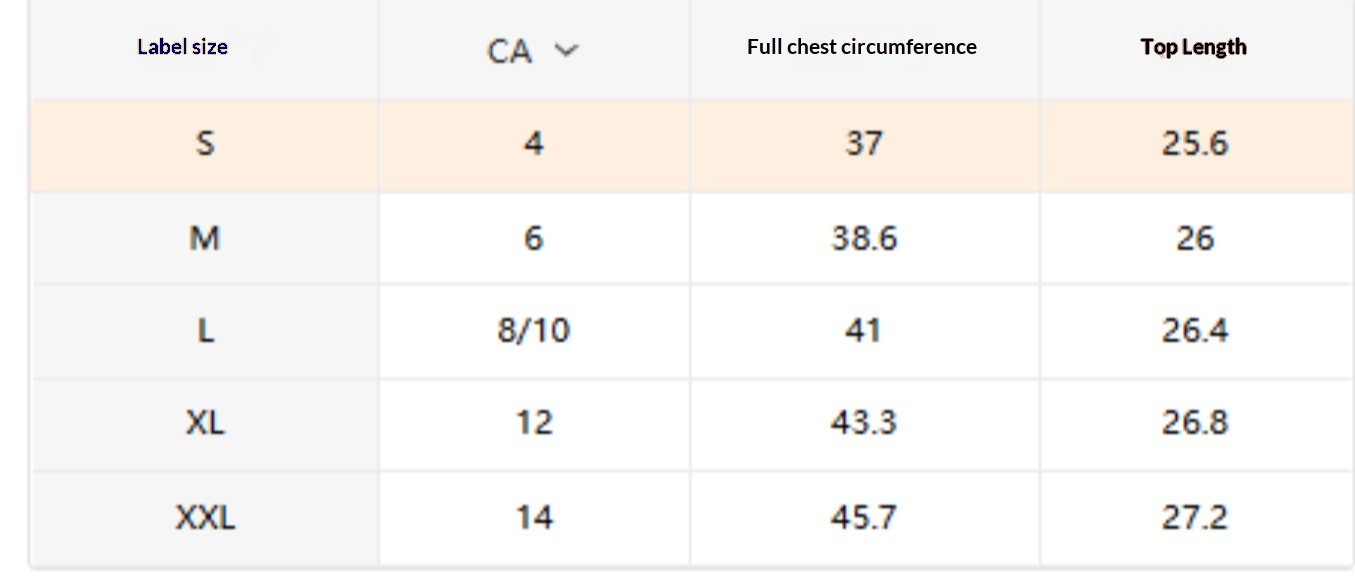Click the CA size 6 cell
This screenshot has width=1355, height=587.
coord(533,238)
